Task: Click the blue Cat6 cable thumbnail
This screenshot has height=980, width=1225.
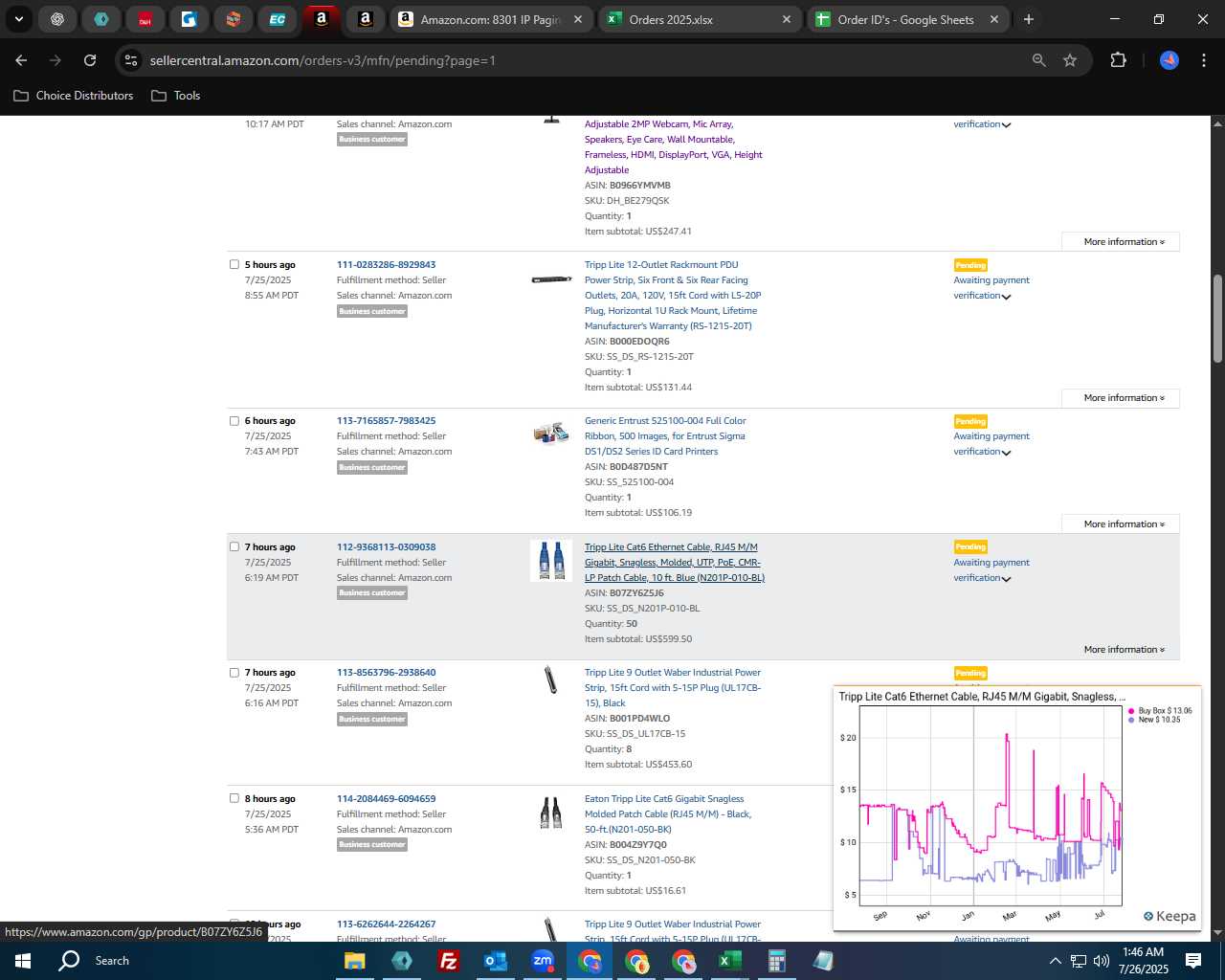Action: [551, 561]
